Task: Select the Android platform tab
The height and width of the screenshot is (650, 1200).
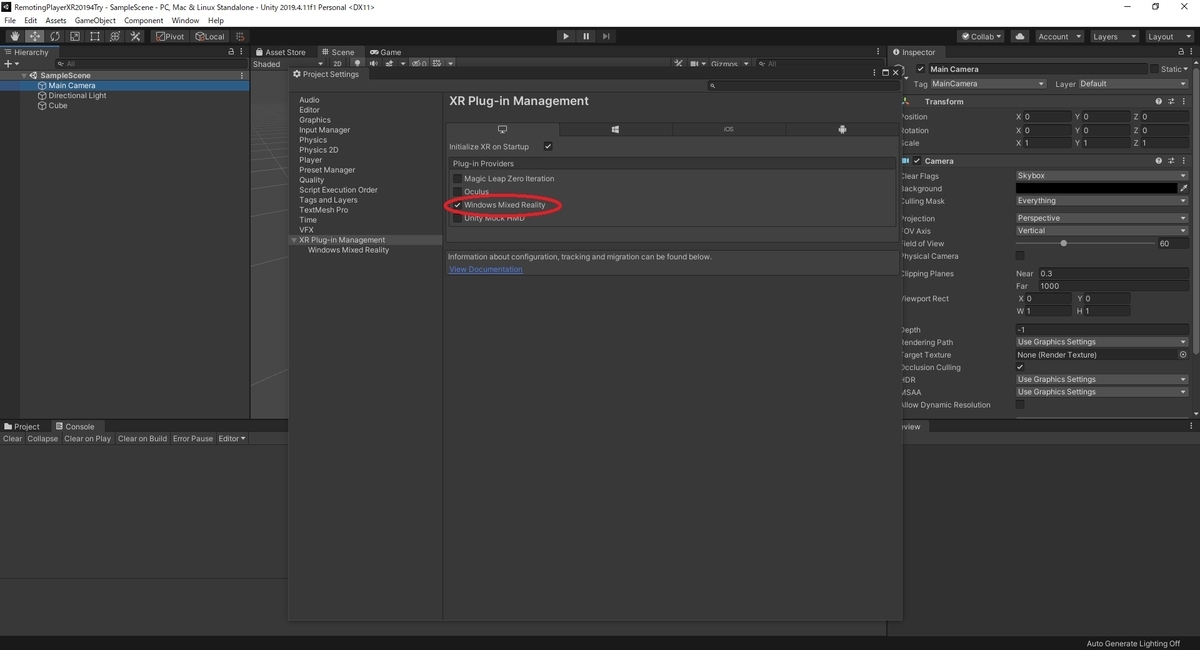Action: [842, 130]
